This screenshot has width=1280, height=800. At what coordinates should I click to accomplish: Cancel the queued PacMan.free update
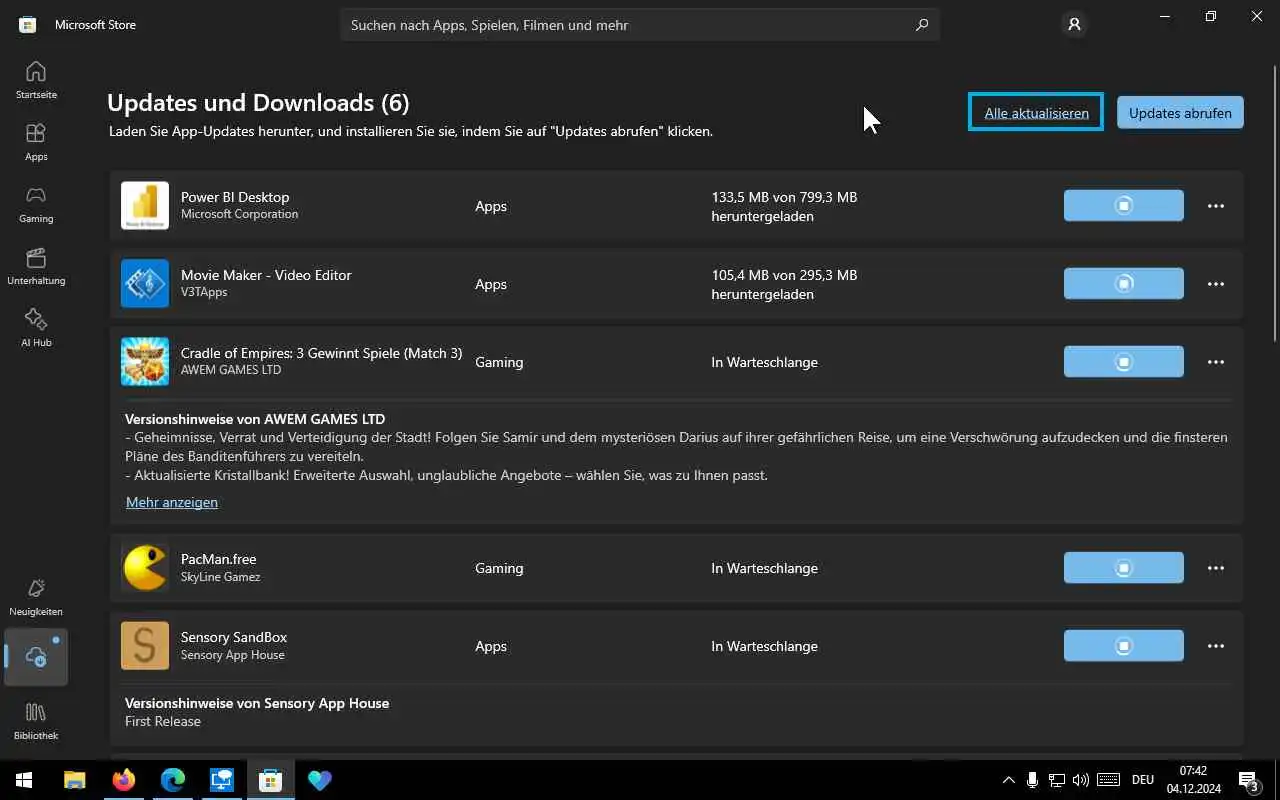(x=1123, y=568)
